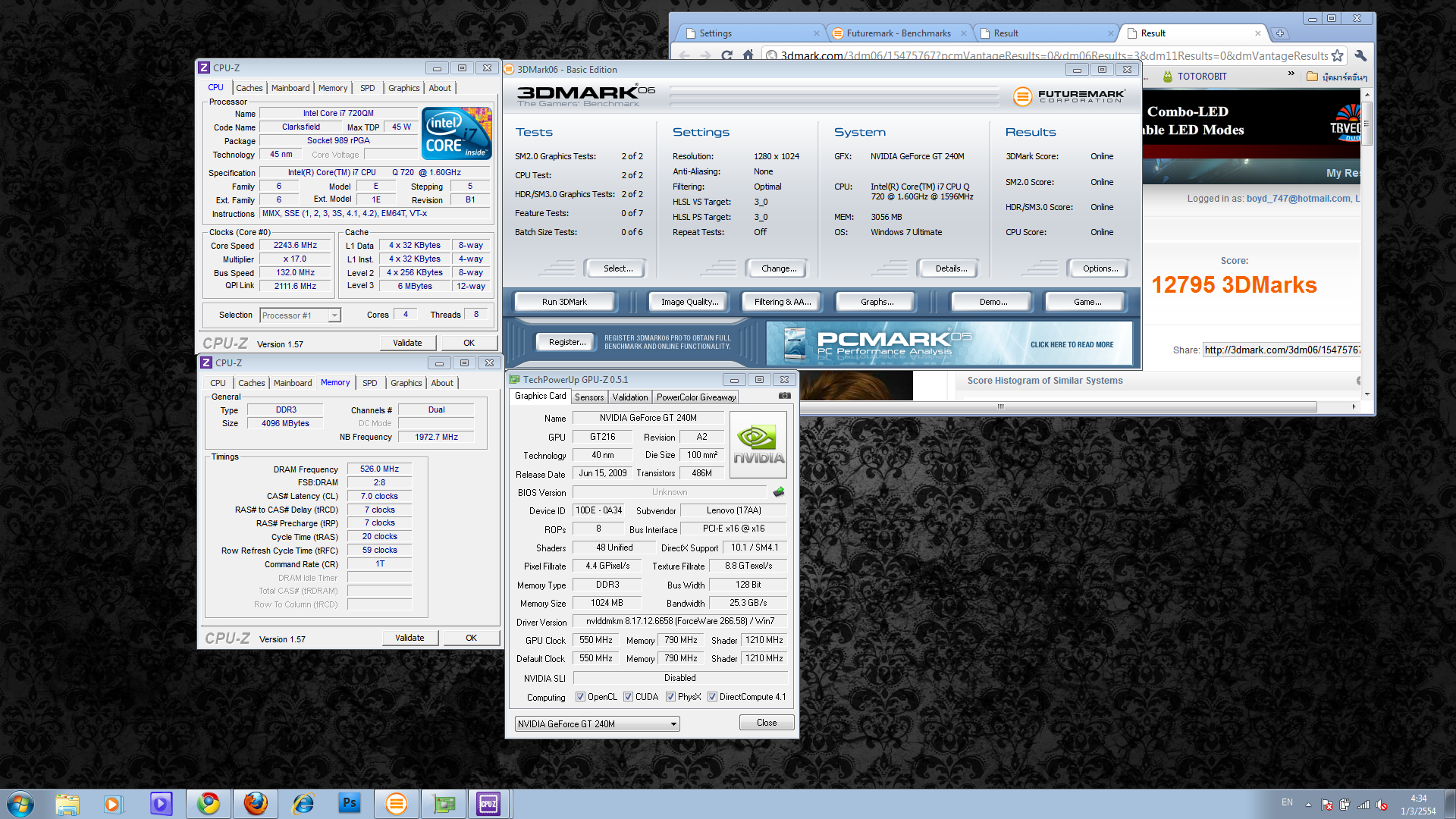Click Firefox icon in taskbar
The image size is (1456, 819).
pos(256,803)
